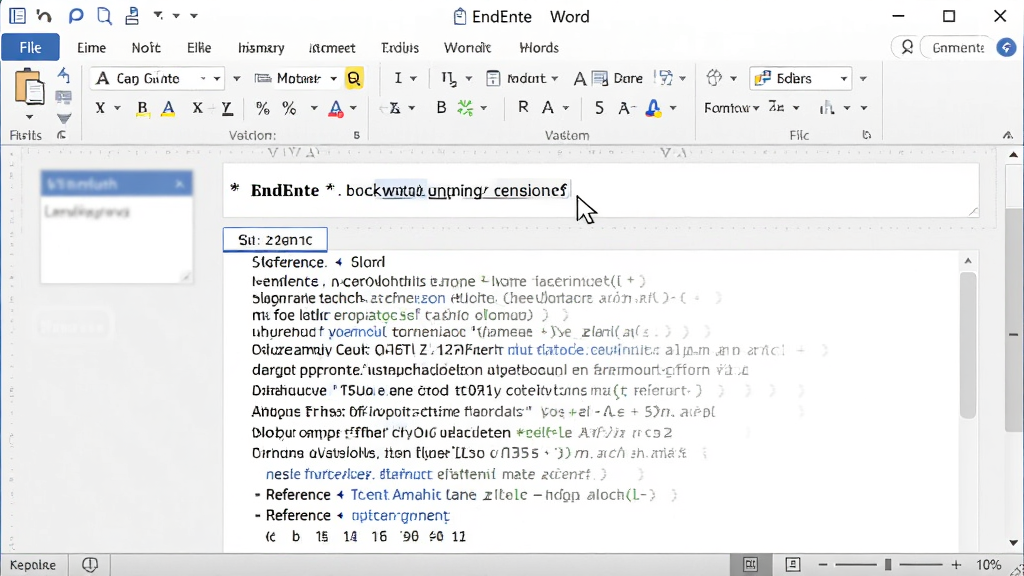1024x576 pixels.
Task: Click the 10% zoom level
Action: coord(989,564)
